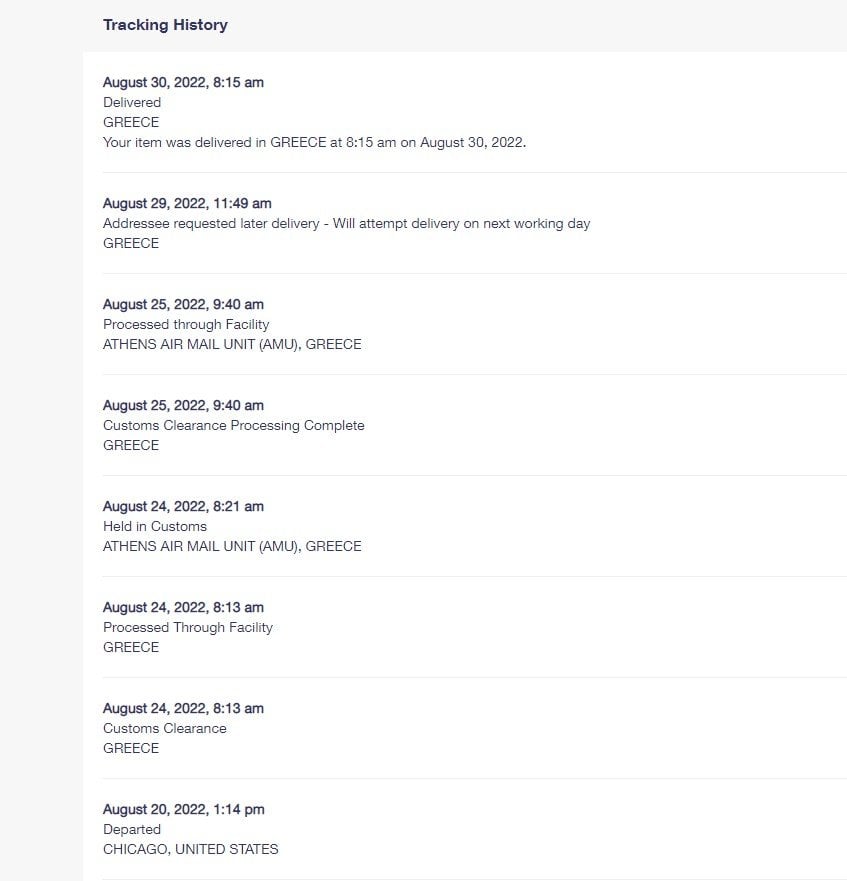Click the Processed through Facility status at Athens
Screen dimensions: 847x881
point(186,324)
